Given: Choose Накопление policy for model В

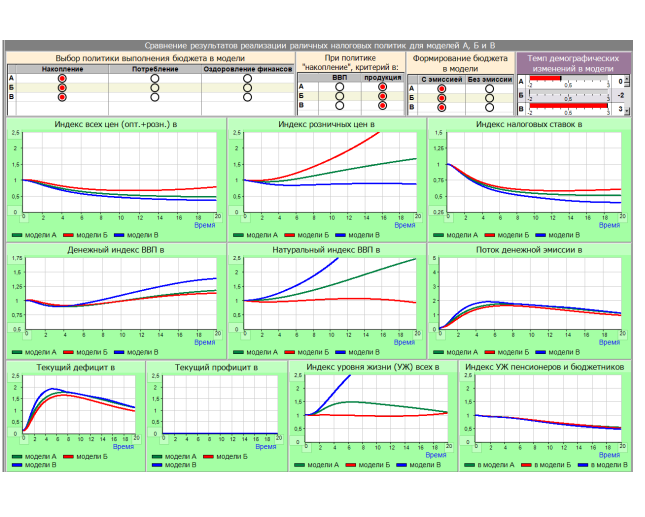Looking at the screenshot, I should [62, 98].
